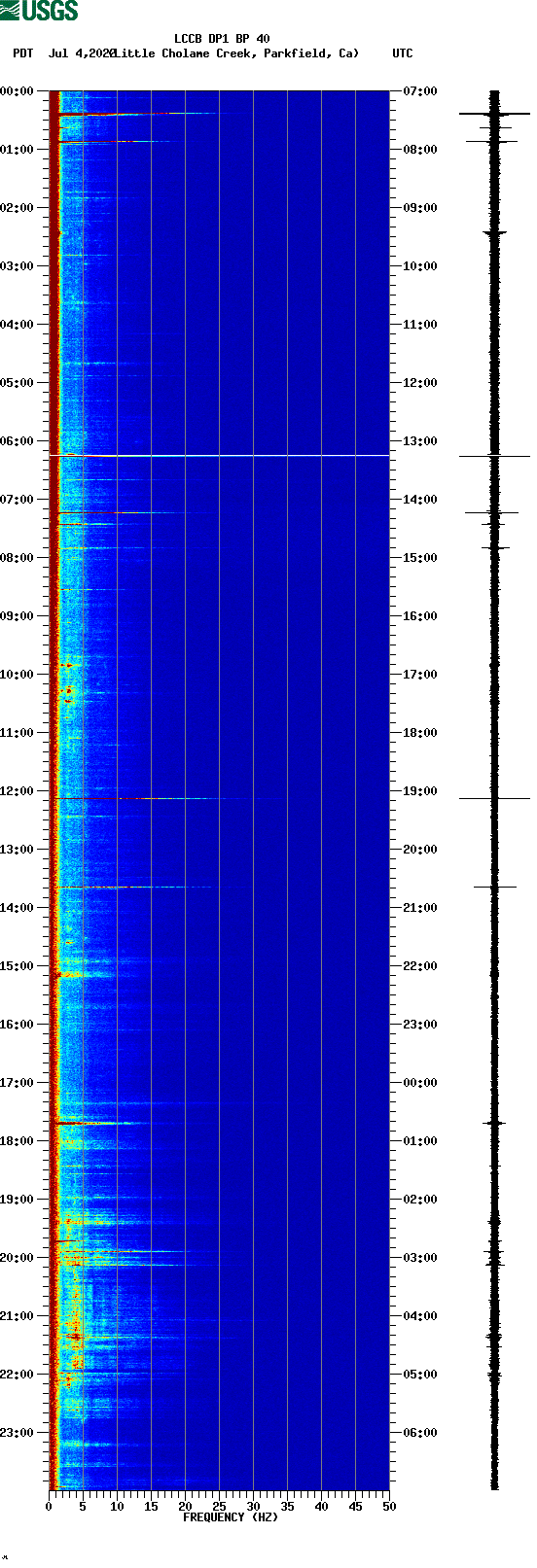
Task: Click the '03:00' UTC time label
Action: point(419,1258)
